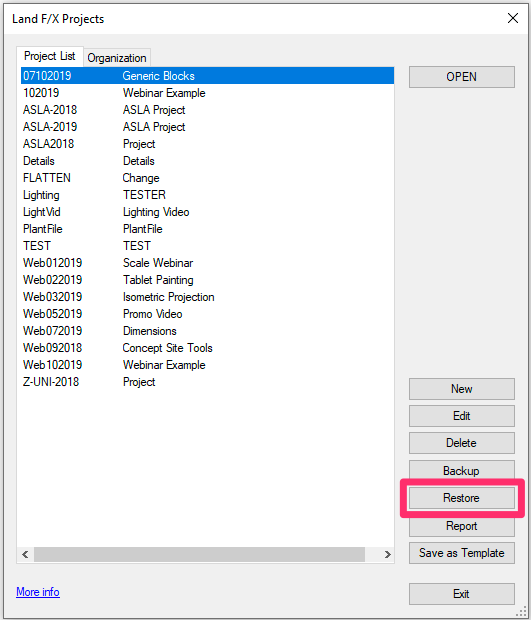Image resolution: width=531 pixels, height=620 pixels.
Task: Select the PlantFile project row
Action: point(207,229)
